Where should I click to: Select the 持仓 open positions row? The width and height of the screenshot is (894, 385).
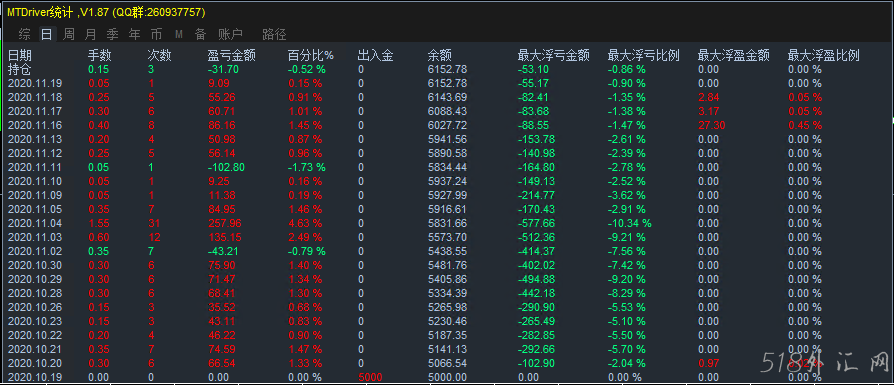pos(447,70)
